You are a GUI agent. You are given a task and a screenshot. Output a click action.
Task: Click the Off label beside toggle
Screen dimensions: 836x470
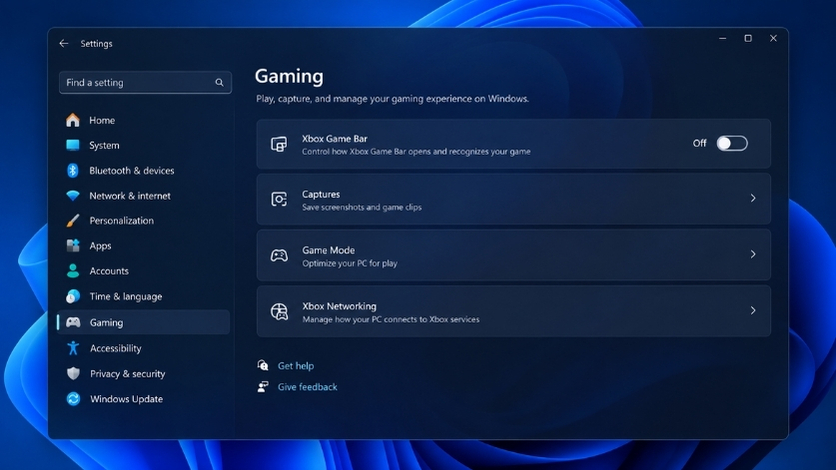700,143
